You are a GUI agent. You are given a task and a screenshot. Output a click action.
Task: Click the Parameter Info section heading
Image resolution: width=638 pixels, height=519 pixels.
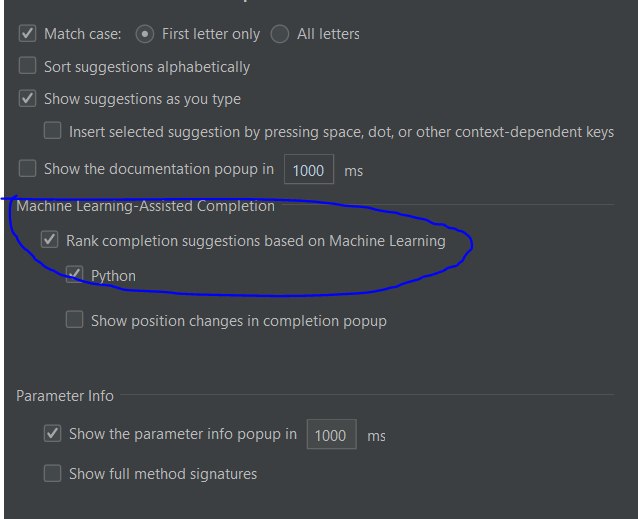[x=65, y=396]
